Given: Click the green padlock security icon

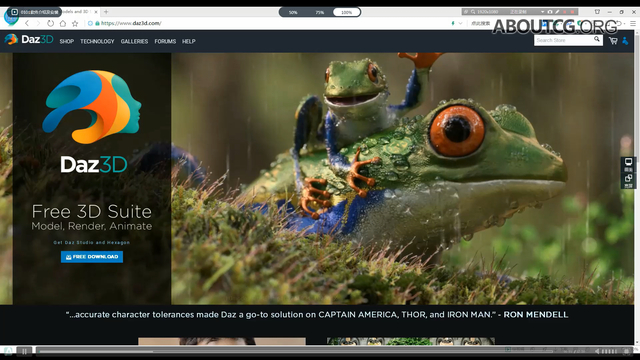Looking at the screenshot, I should click(97, 23).
